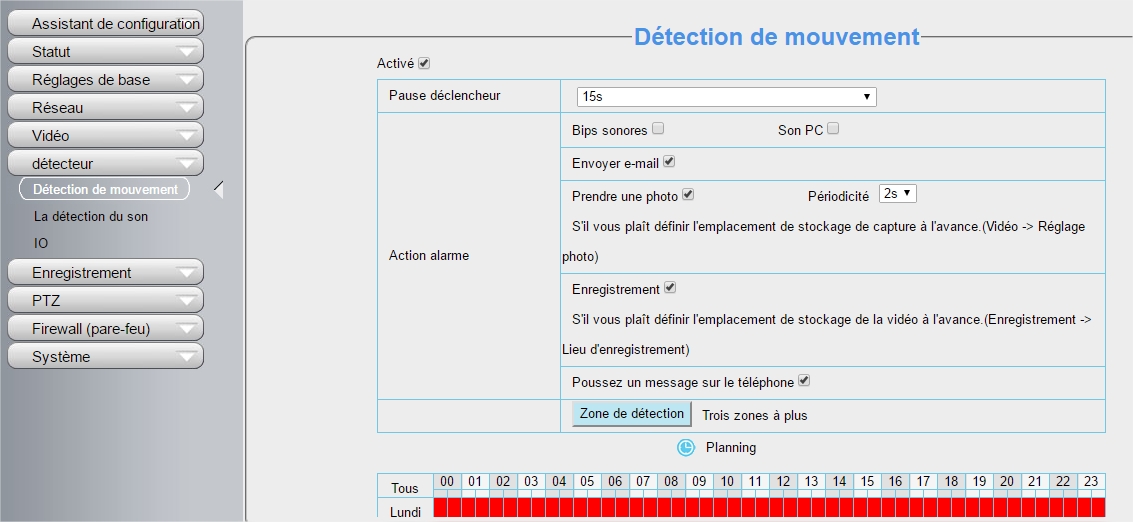Enable the Son PC checkbox
Screen dimensions: 1133x522
tap(833, 129)
